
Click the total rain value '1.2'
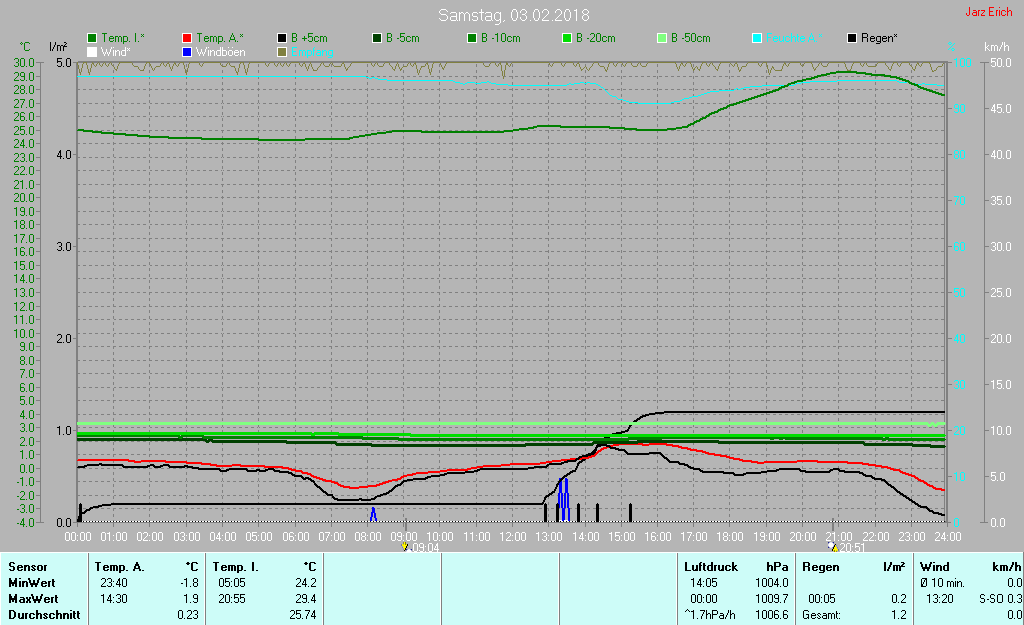899,615
